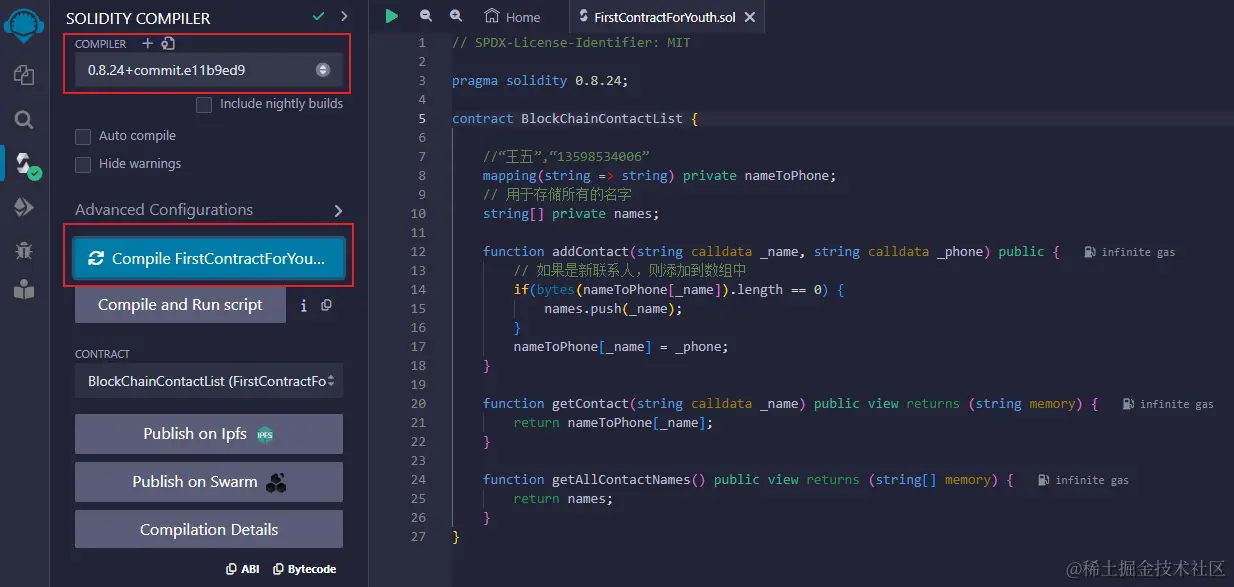Screen dimensions: 1234x587
Task: Switch to the Home tab
Action: pyautogui.click(x=512, y=17)
